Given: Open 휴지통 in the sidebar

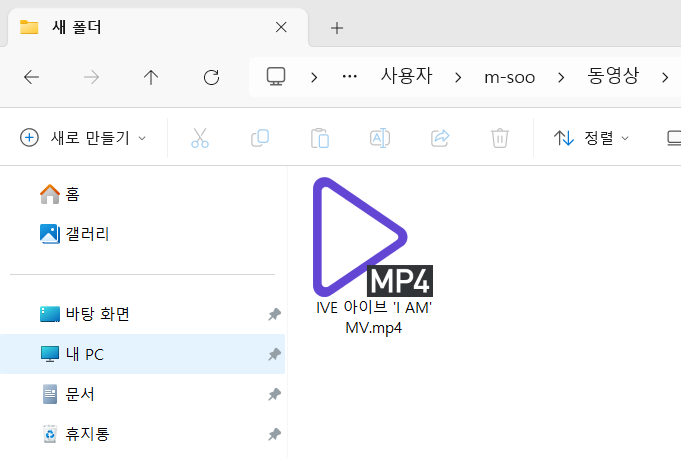Looking at the screenshot, I should tap(76, 434).
